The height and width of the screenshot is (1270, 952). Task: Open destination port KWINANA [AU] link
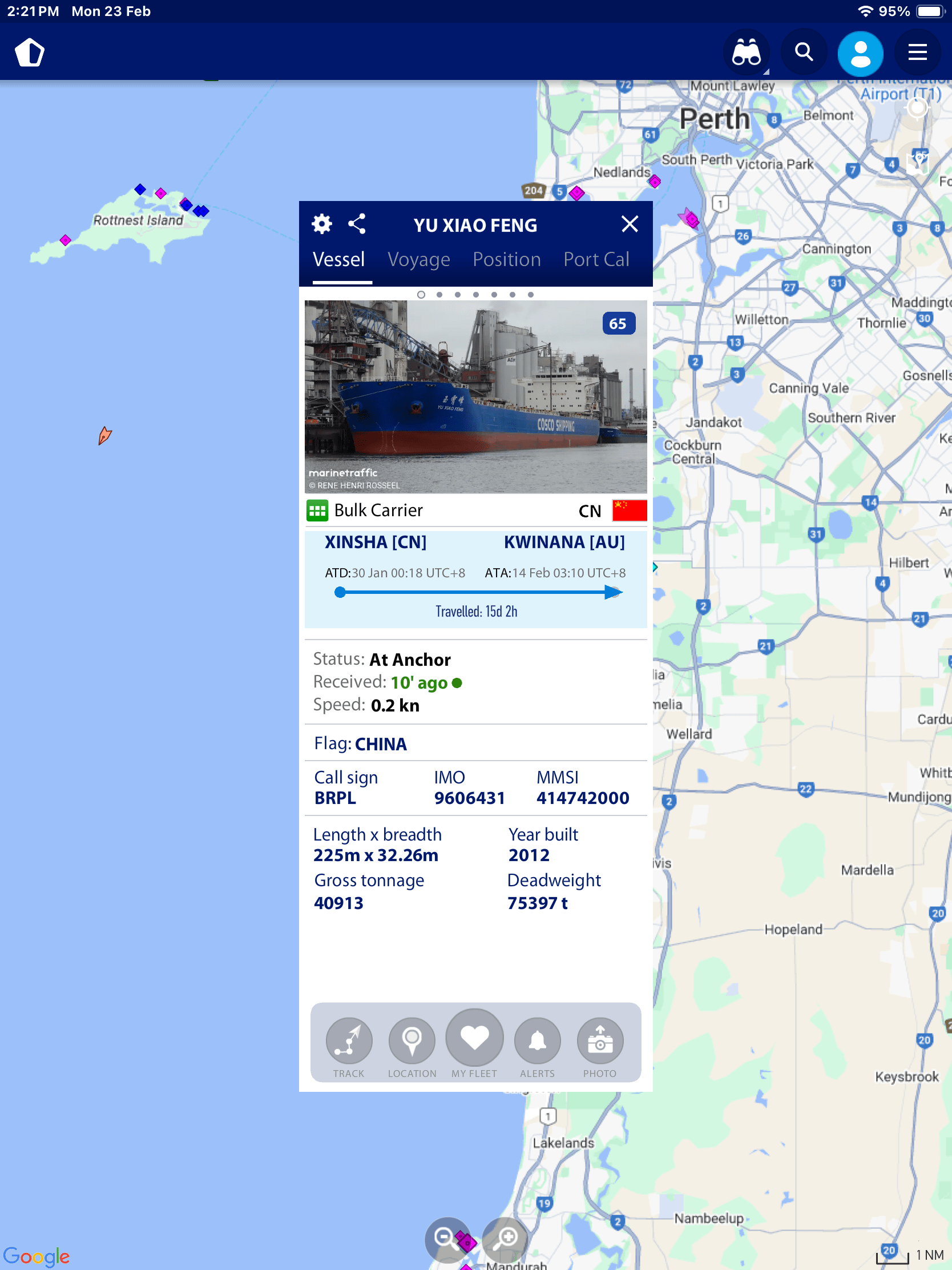564,542
